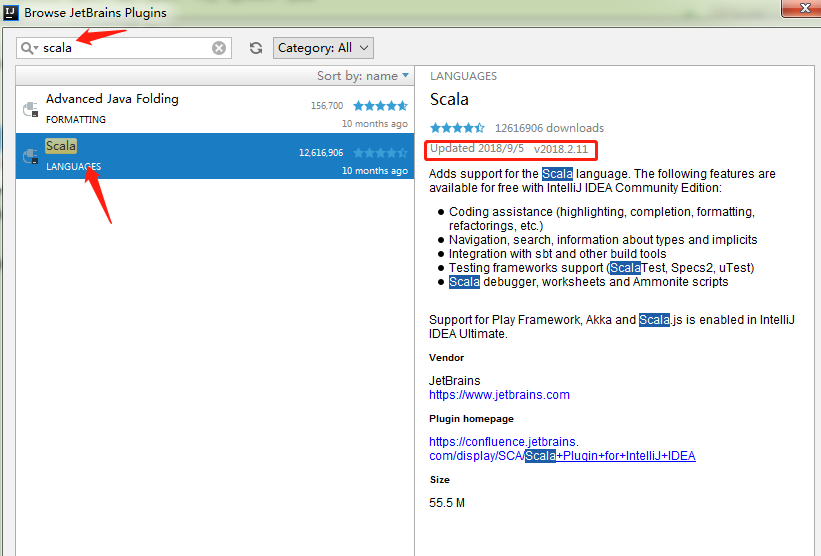Click the Plugin homepage heading

(471, 419)
